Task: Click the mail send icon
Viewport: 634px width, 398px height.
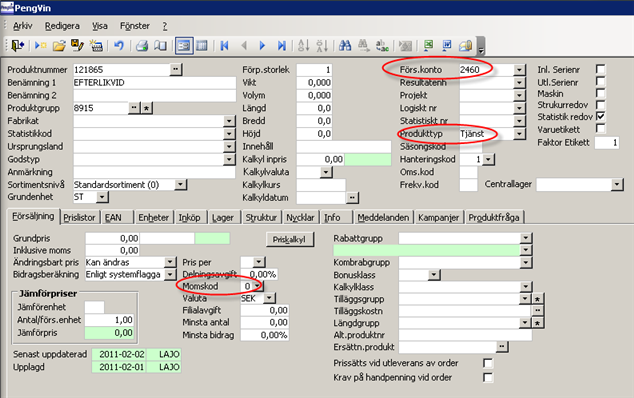Action: 465,46
